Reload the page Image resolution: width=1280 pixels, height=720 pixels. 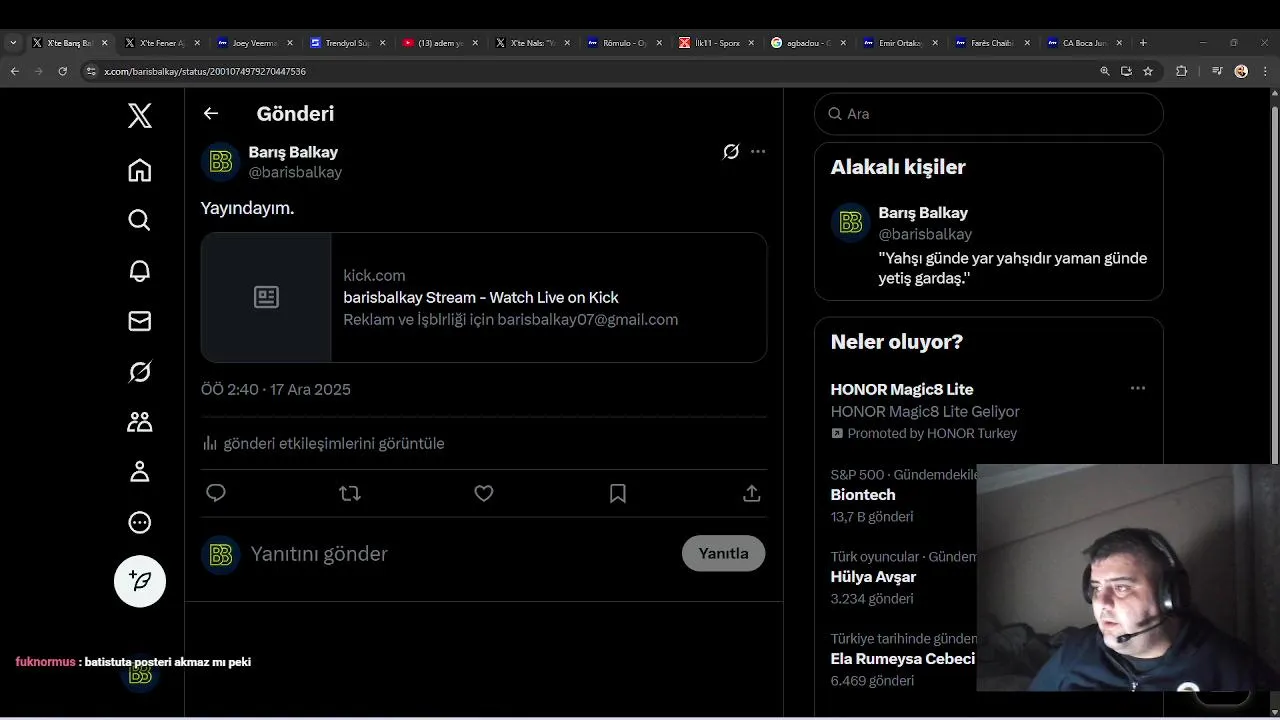[63, 71]
